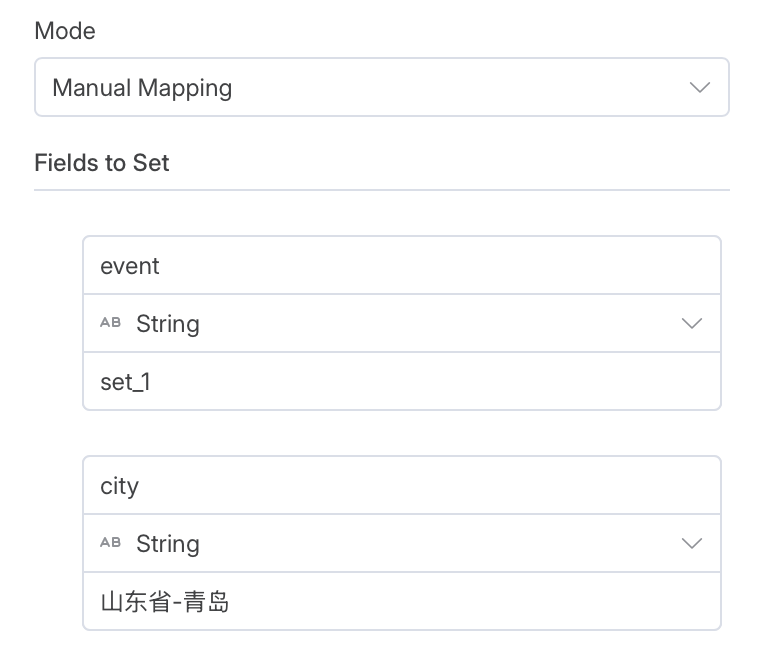This screenshot has height=655, width=765.
Task: Click the blank gap between event and city groups
Action: (402, 433)
